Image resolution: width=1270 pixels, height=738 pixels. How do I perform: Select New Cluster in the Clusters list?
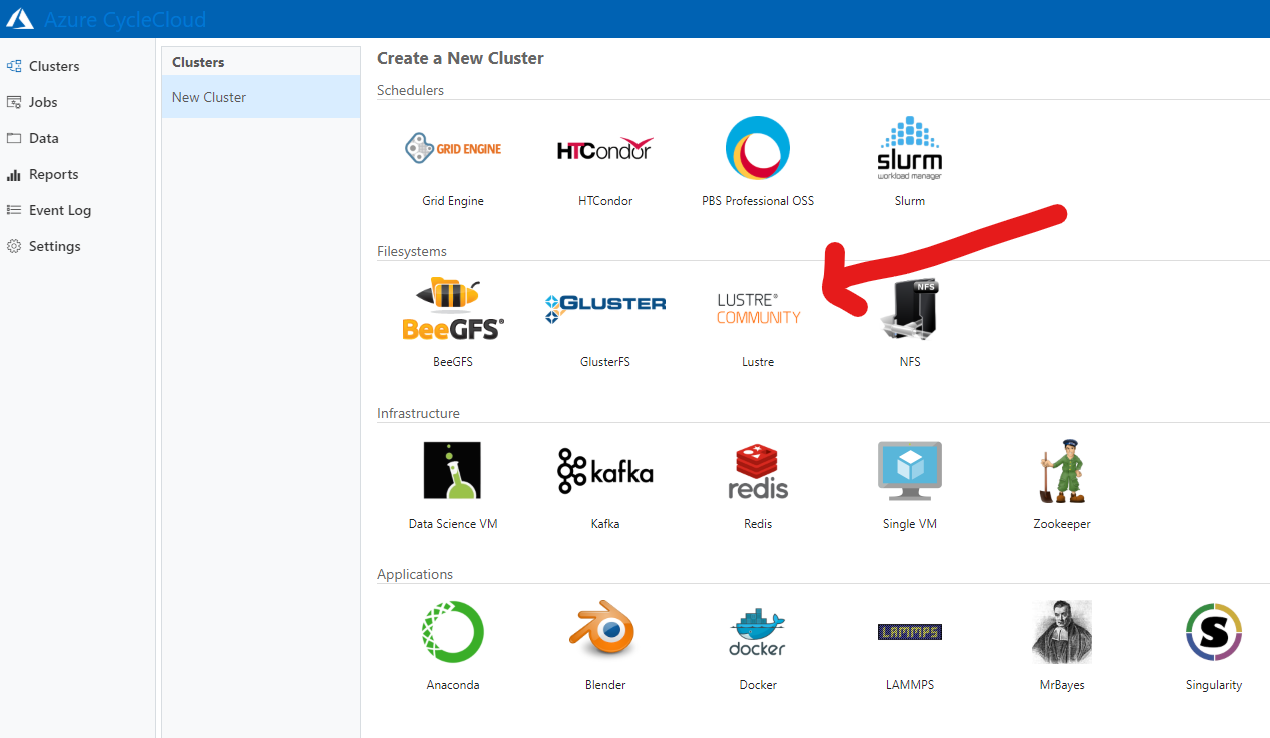[x=261, y=97]
